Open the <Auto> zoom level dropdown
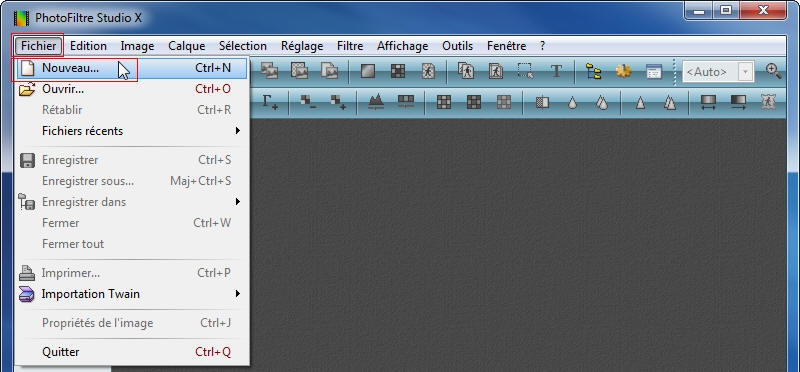800x372 pixels. click(x=745, y=72)
